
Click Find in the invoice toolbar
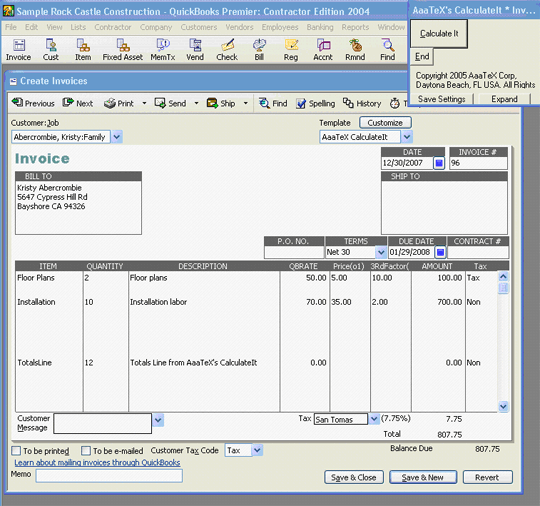coord(273,103)
